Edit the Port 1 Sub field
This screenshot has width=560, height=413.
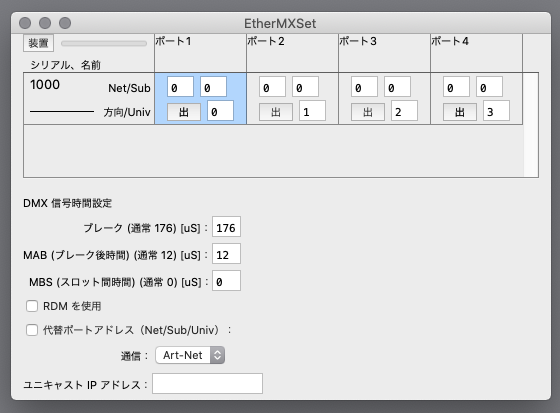[x=213, y=87]
